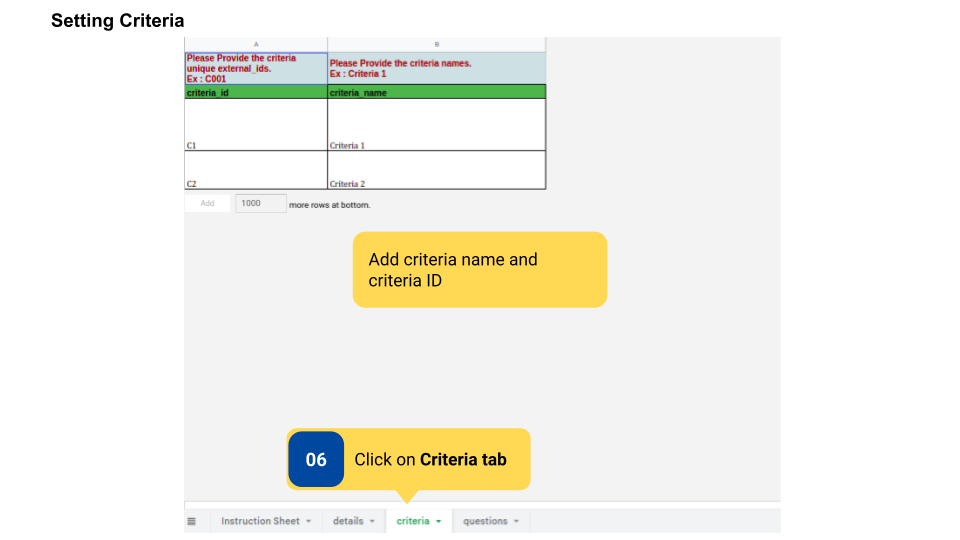960x540 pixels.
Task: Expand the Instruction Sheet tab dropdown arrow
Action: point(309,521)
